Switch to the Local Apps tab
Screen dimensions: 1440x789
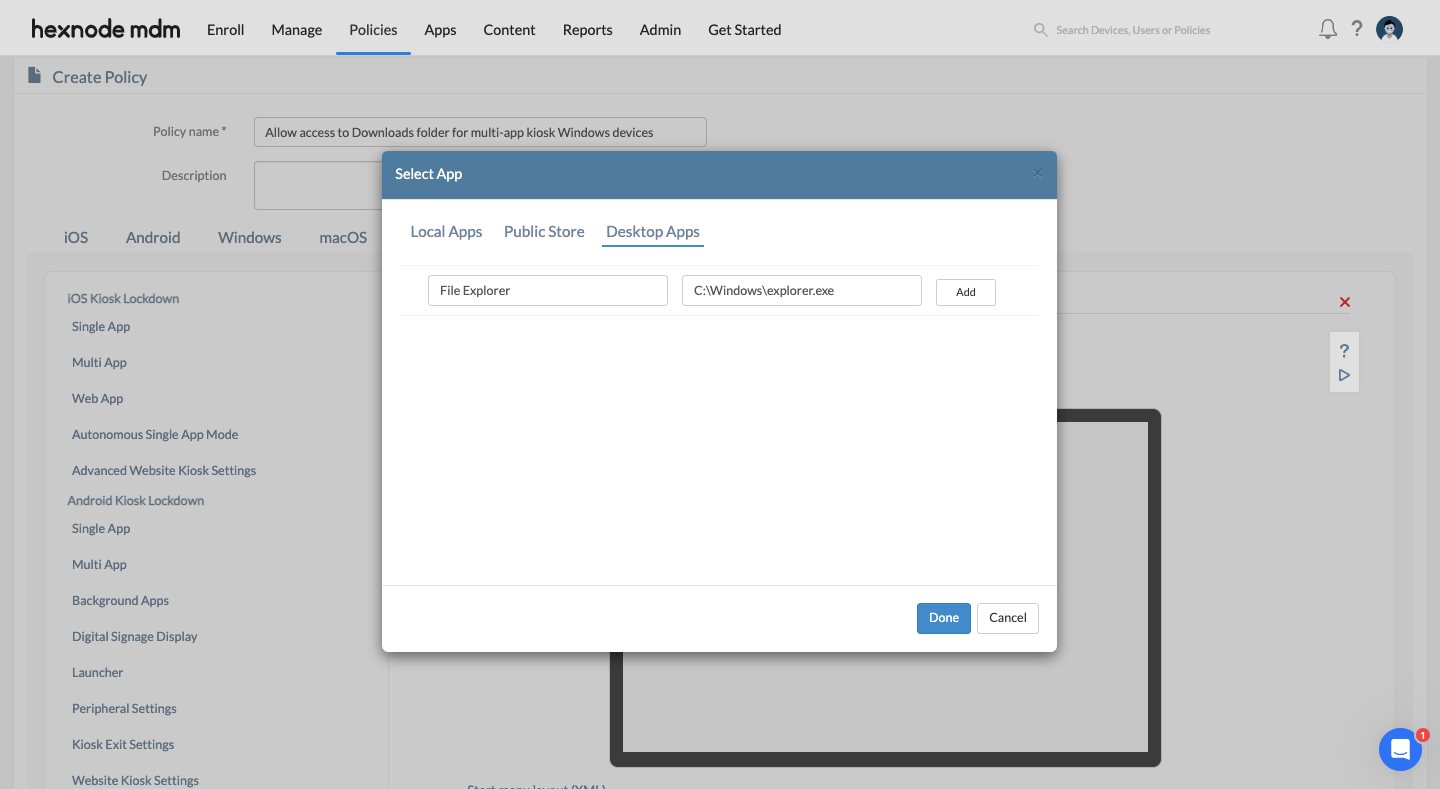coord(446,232)
